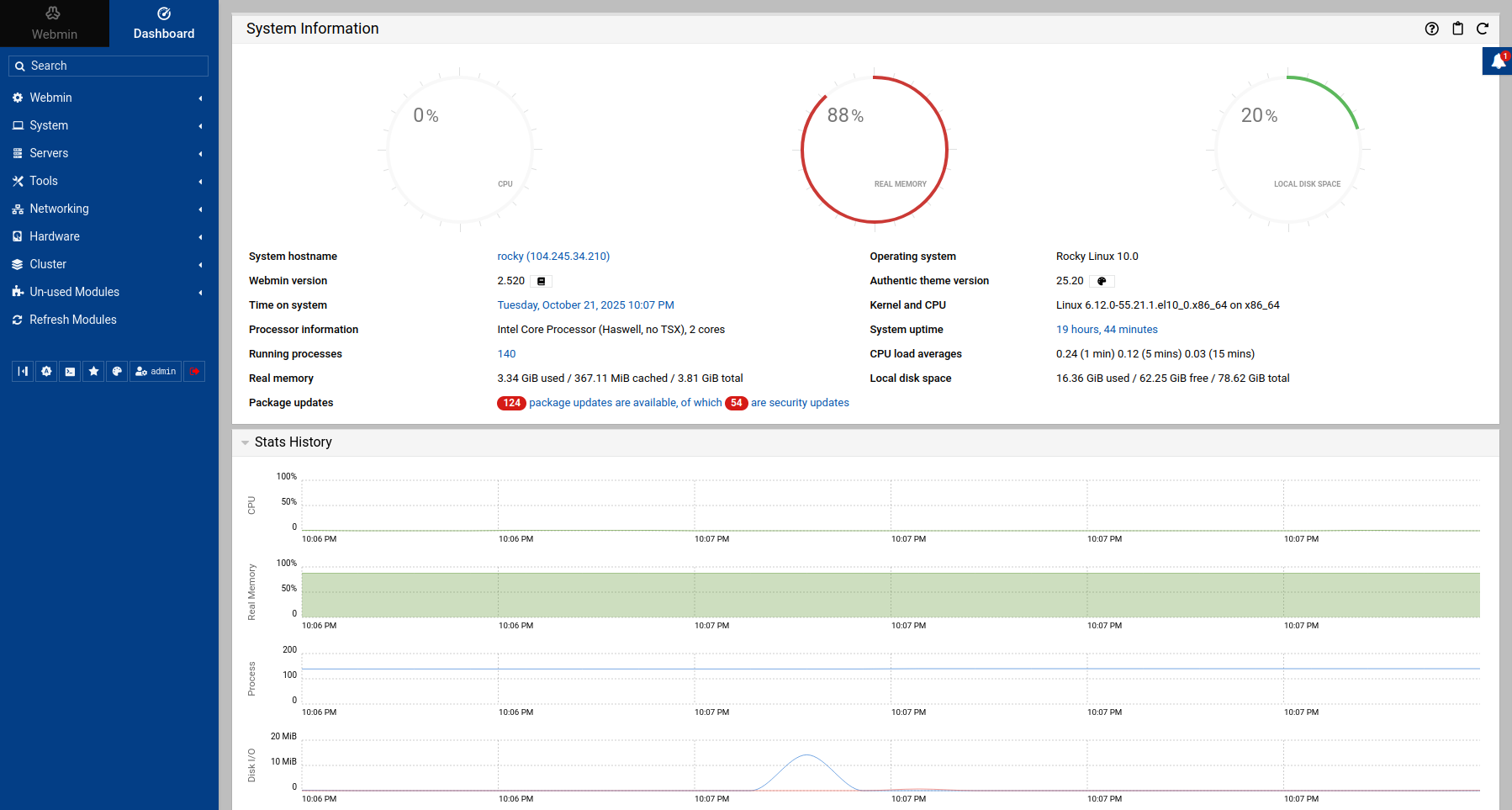Collapse the Stats History section
The height and width of the screenshot is (810, 1512).
[x=246, y=442]
